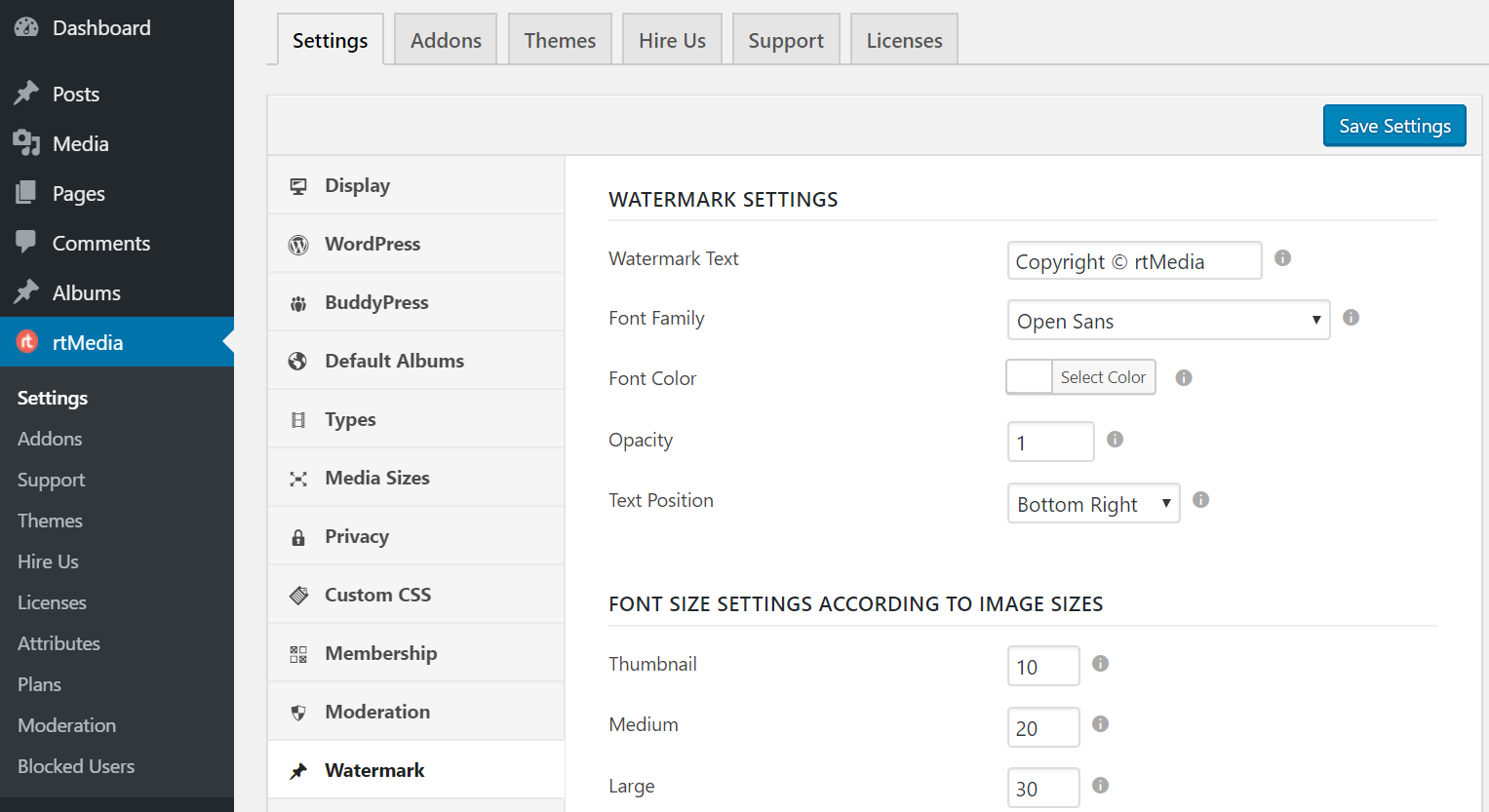
Task: Click the BuddyPress section icon
Action: point(298,301)
